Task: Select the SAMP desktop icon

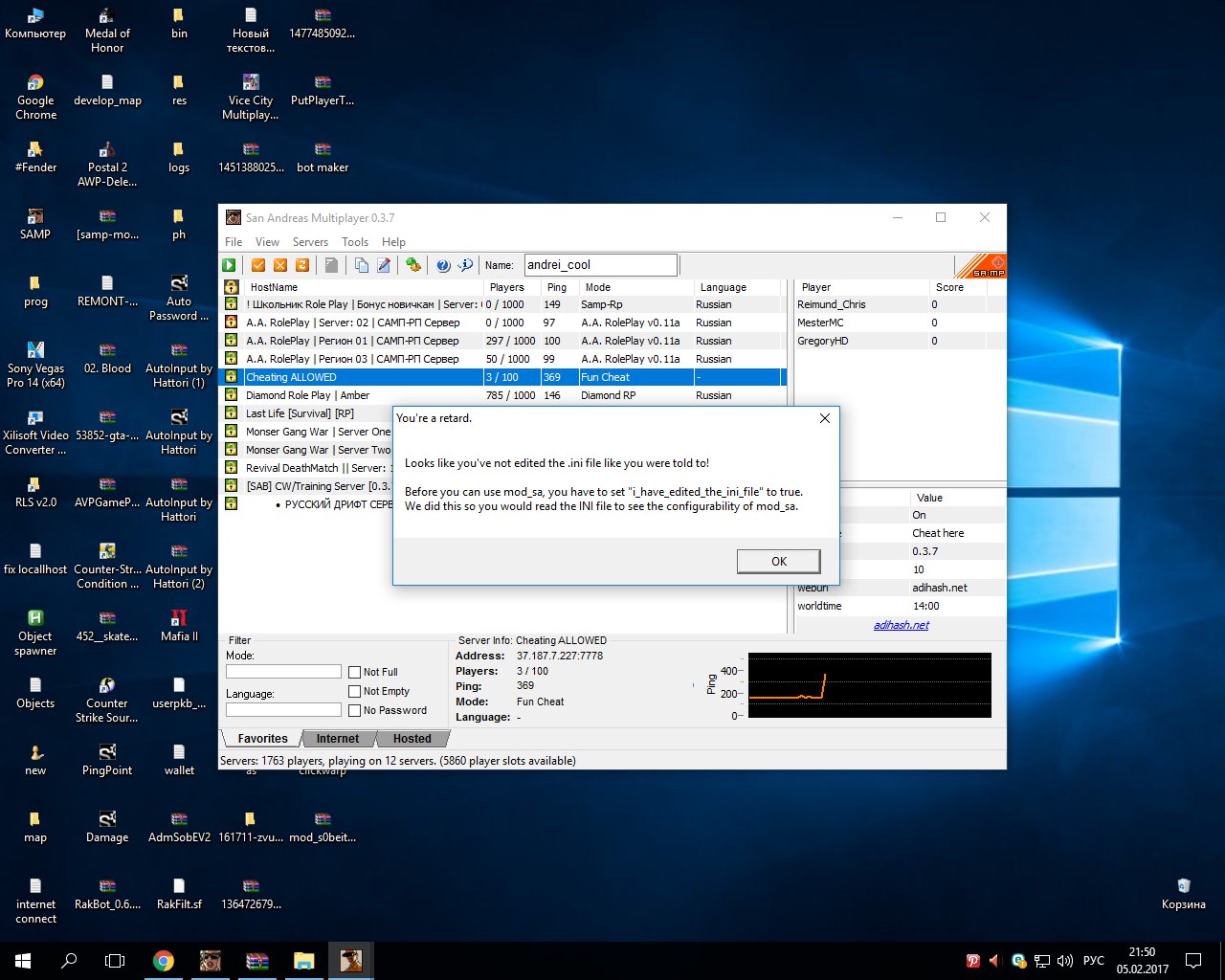Action: [35, 225]
